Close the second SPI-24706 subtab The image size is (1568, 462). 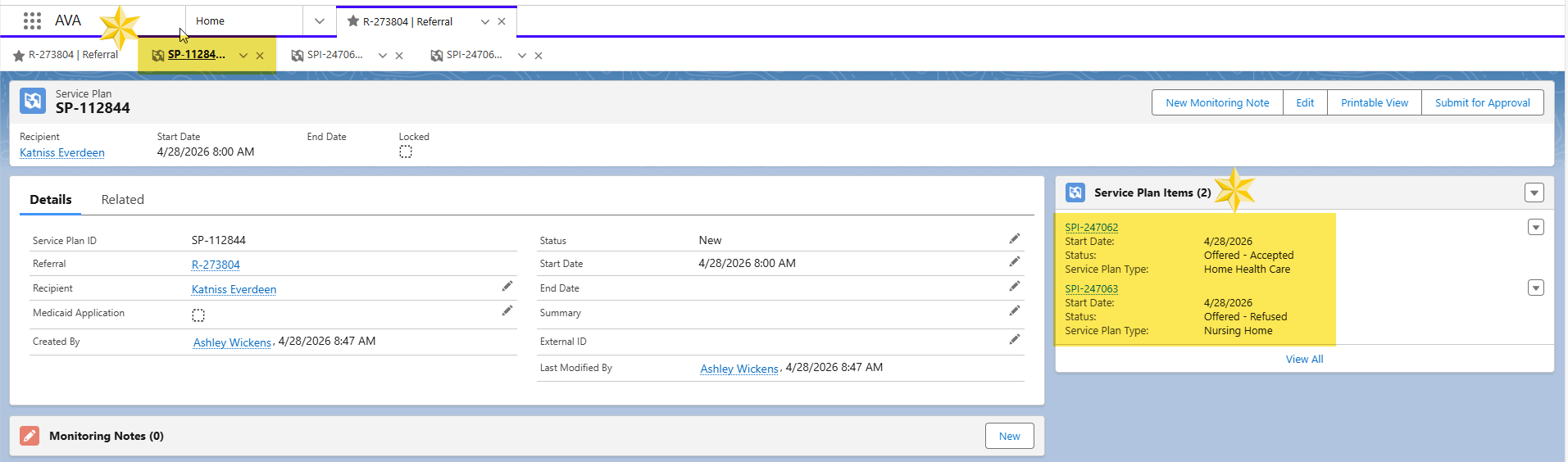(x=539, y=56)
